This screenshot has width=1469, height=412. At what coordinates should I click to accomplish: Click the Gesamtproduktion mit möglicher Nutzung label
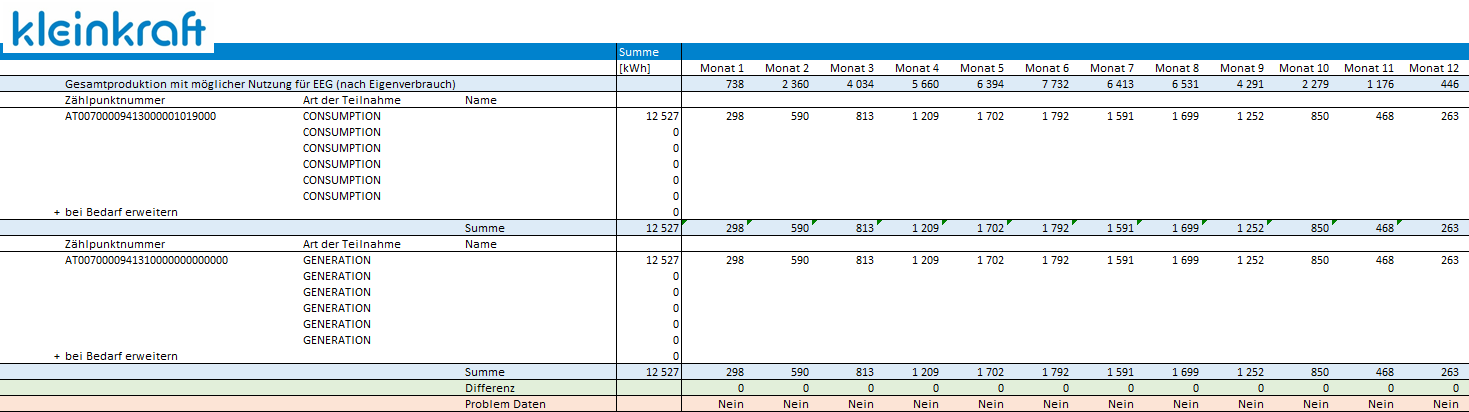coord(260,84)
